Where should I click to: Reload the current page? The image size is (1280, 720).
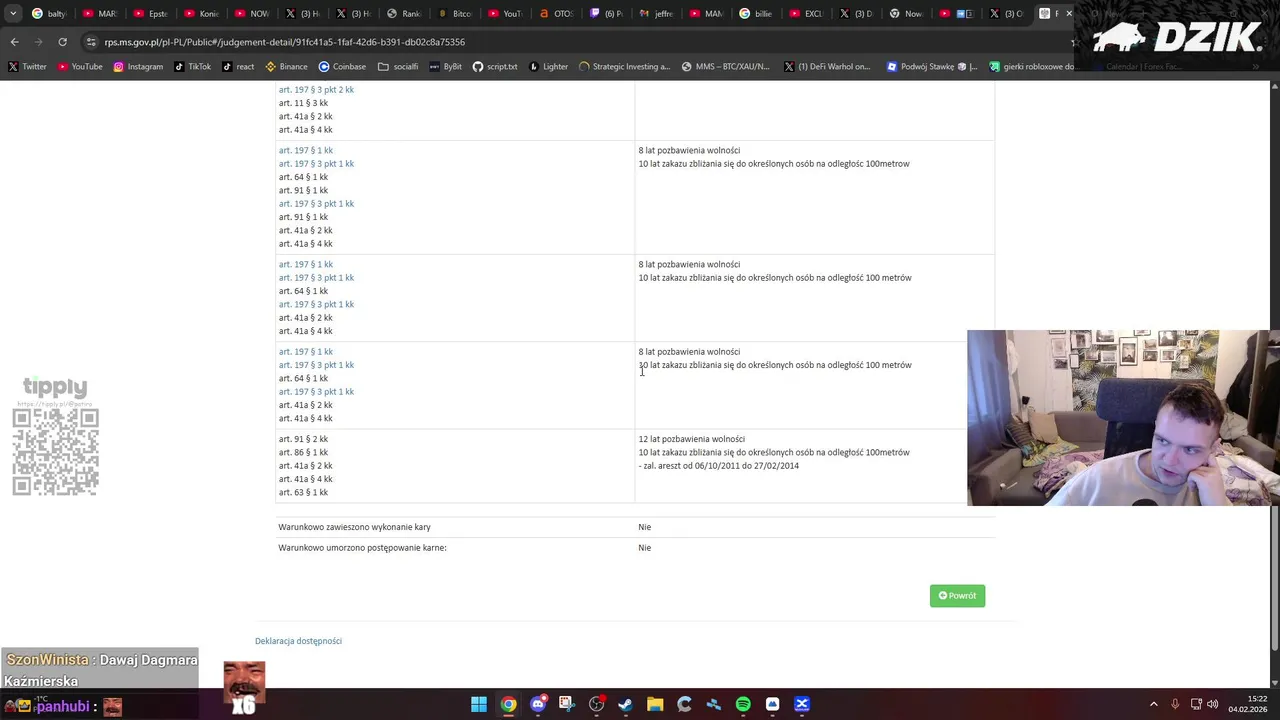point(62,42)
